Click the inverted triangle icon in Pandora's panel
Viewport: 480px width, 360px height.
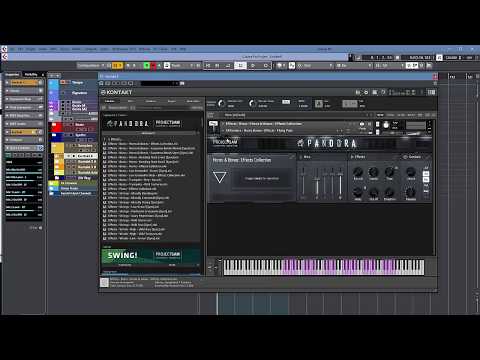[219, 177]
